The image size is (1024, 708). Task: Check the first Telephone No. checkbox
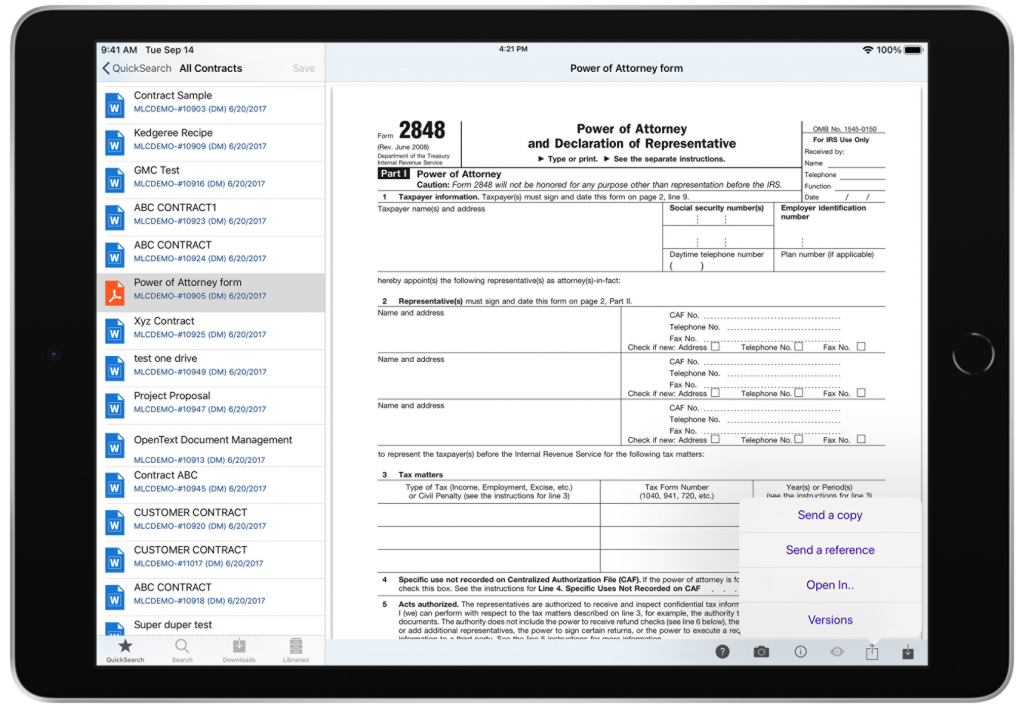(x=798, y=346)
